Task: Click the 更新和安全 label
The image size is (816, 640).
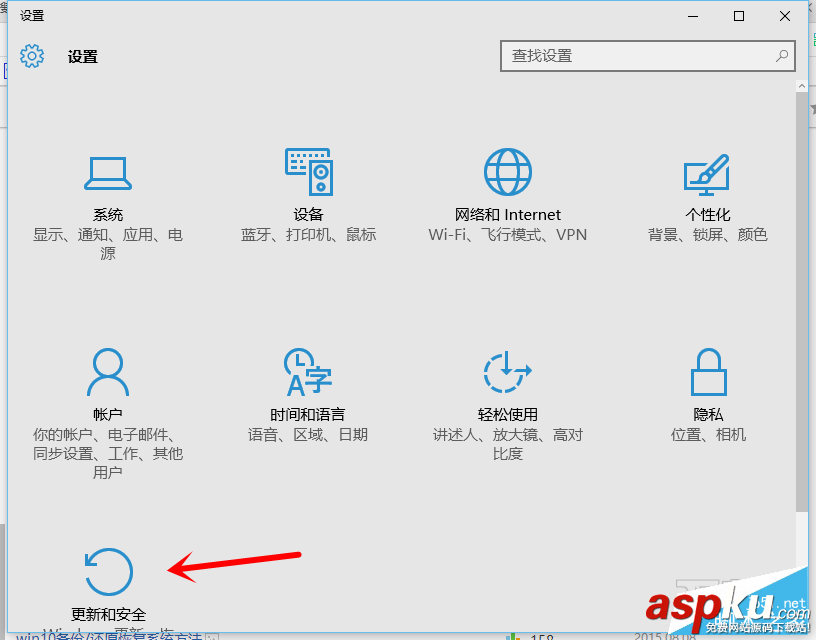Action: pos(108,615)
